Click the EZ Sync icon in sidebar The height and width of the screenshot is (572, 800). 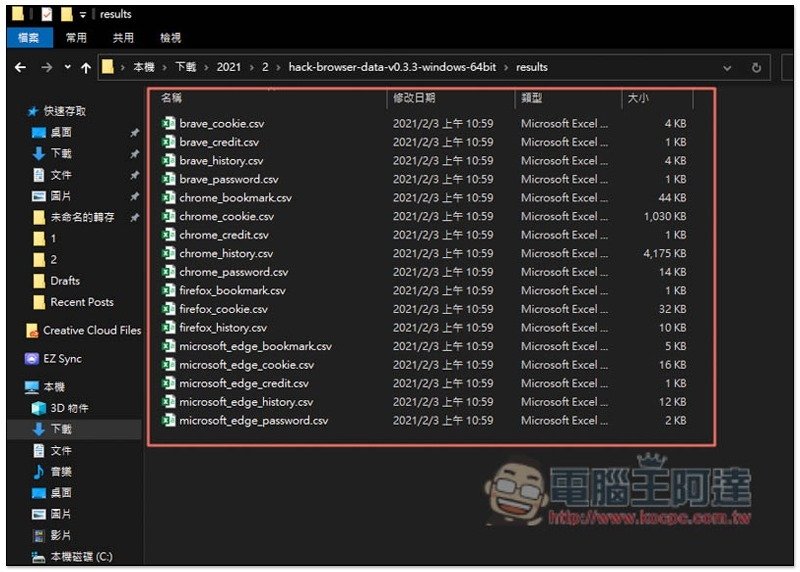32,359
